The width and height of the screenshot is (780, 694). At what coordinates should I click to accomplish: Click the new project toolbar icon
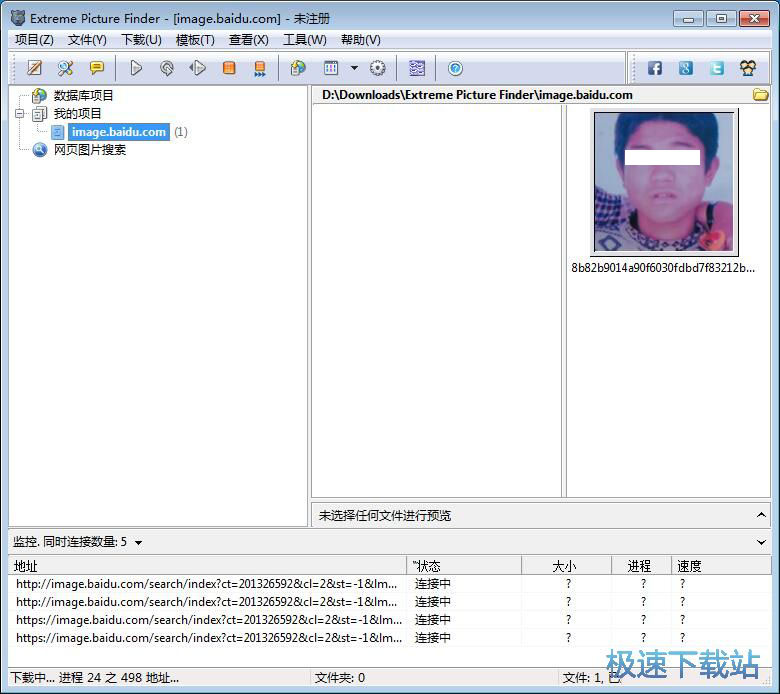[x=35, y=68]
